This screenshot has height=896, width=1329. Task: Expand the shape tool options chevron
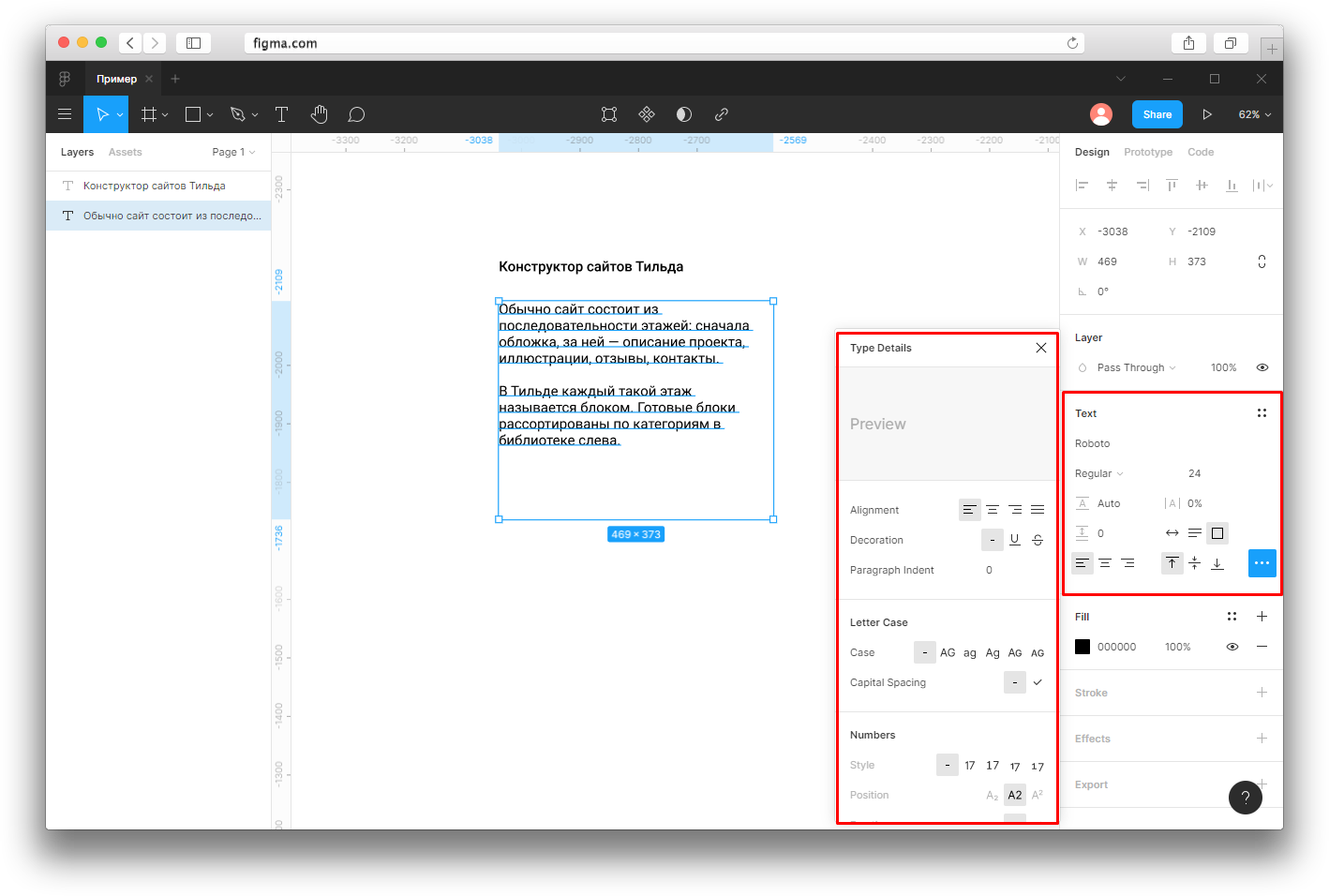(x=210, y=115)
